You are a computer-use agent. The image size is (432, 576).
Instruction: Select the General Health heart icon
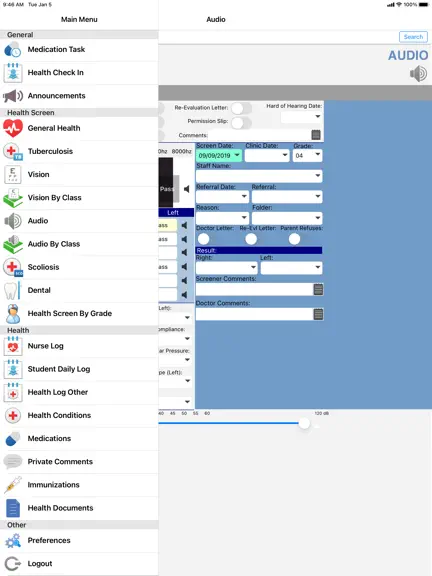pyautogui.click(x=12, y=128)
